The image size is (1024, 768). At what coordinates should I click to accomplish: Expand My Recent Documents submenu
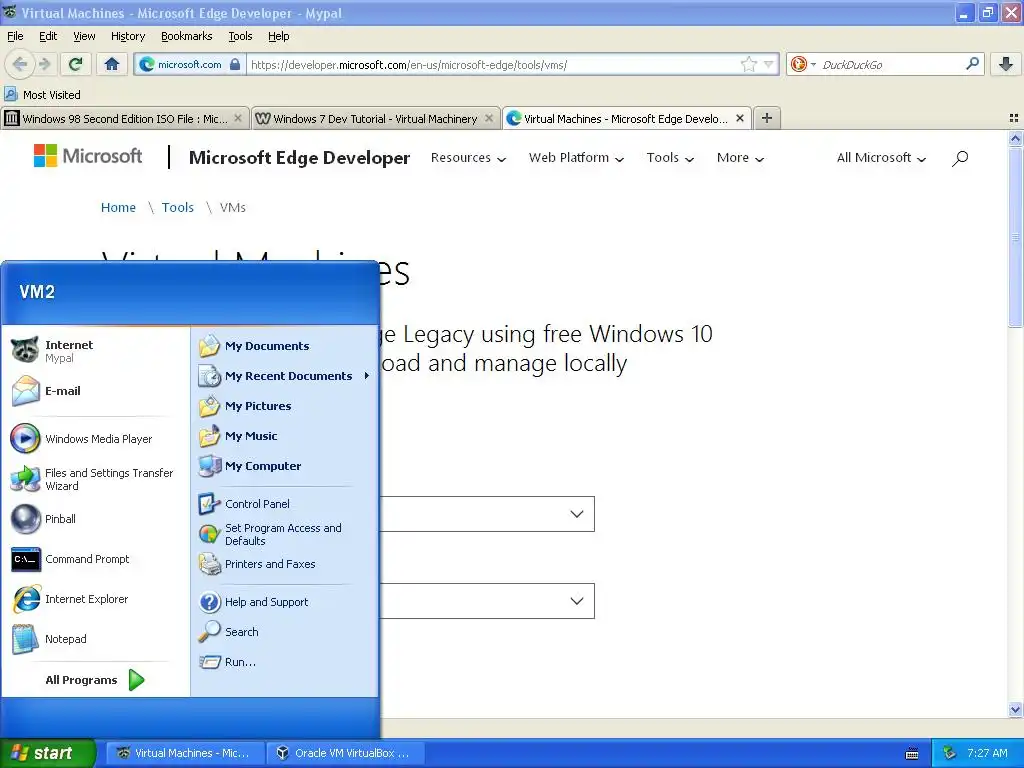click(285, 376)
